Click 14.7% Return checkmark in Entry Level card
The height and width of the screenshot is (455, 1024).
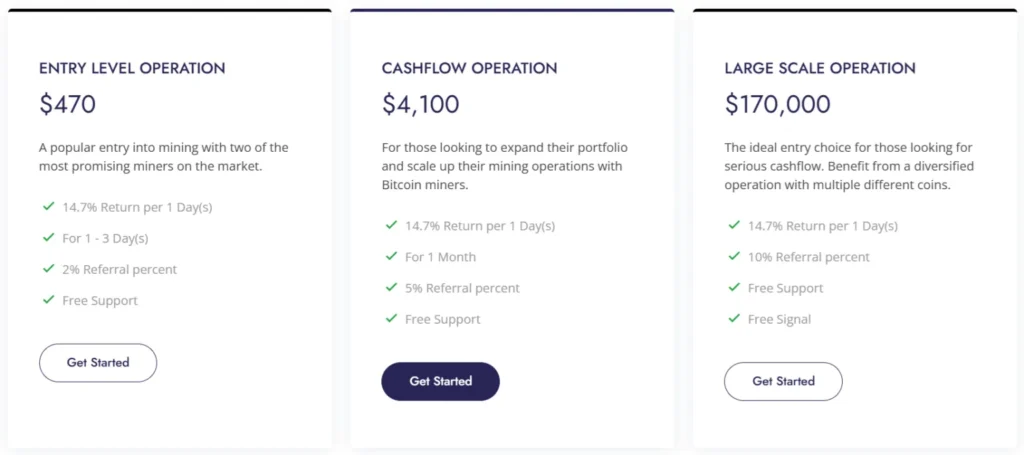pos(48,207)
